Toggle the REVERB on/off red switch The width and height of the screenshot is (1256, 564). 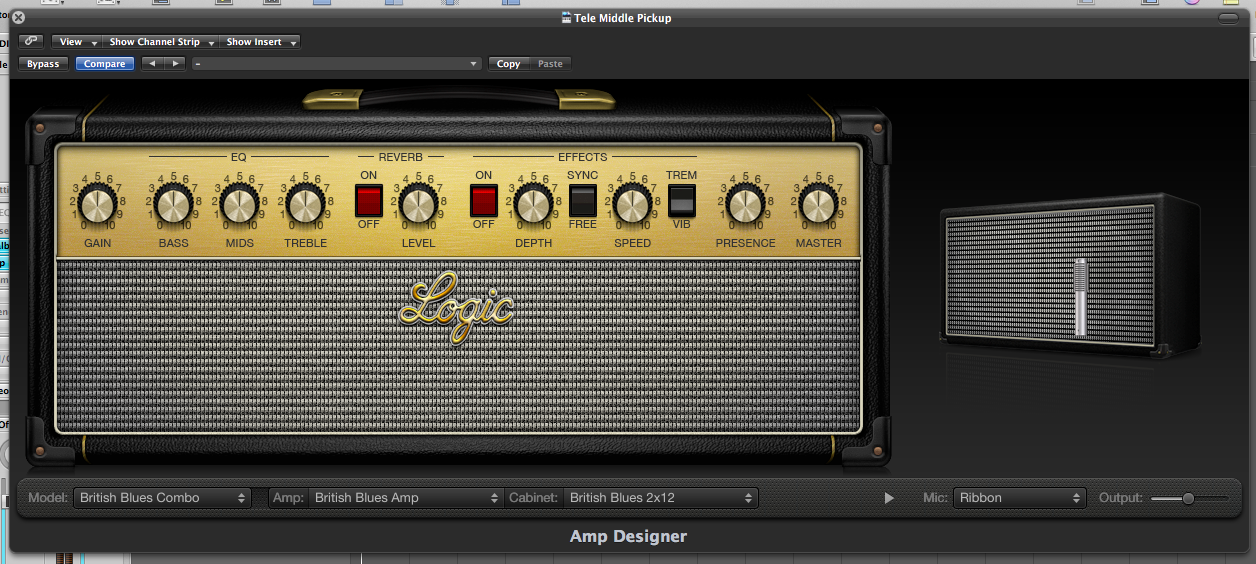369,201
